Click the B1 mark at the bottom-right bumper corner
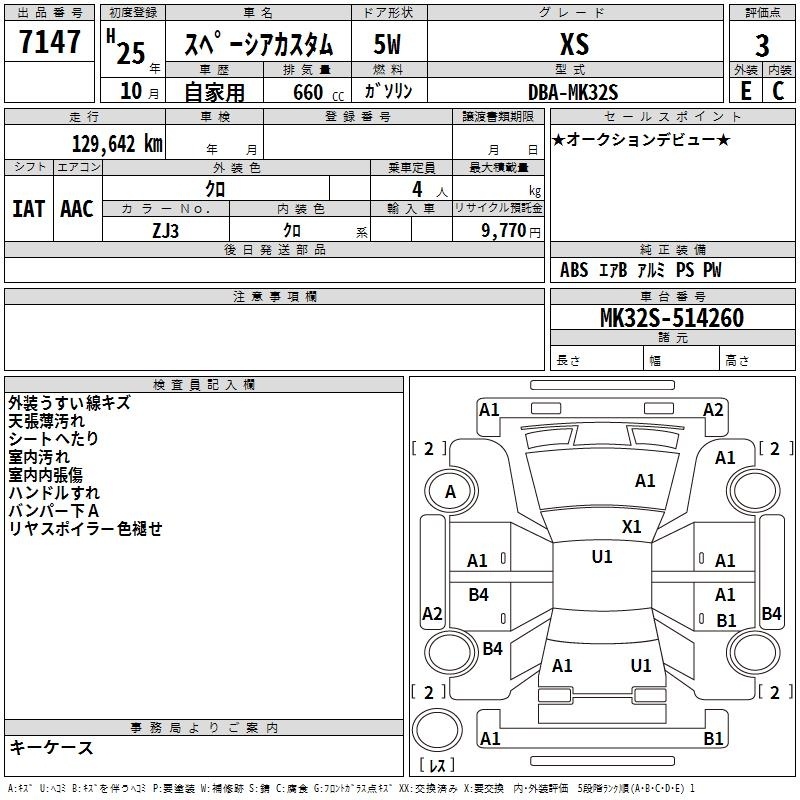Image resolution: width=800 pixels, height=800 pixels. (x=713, y=739)
